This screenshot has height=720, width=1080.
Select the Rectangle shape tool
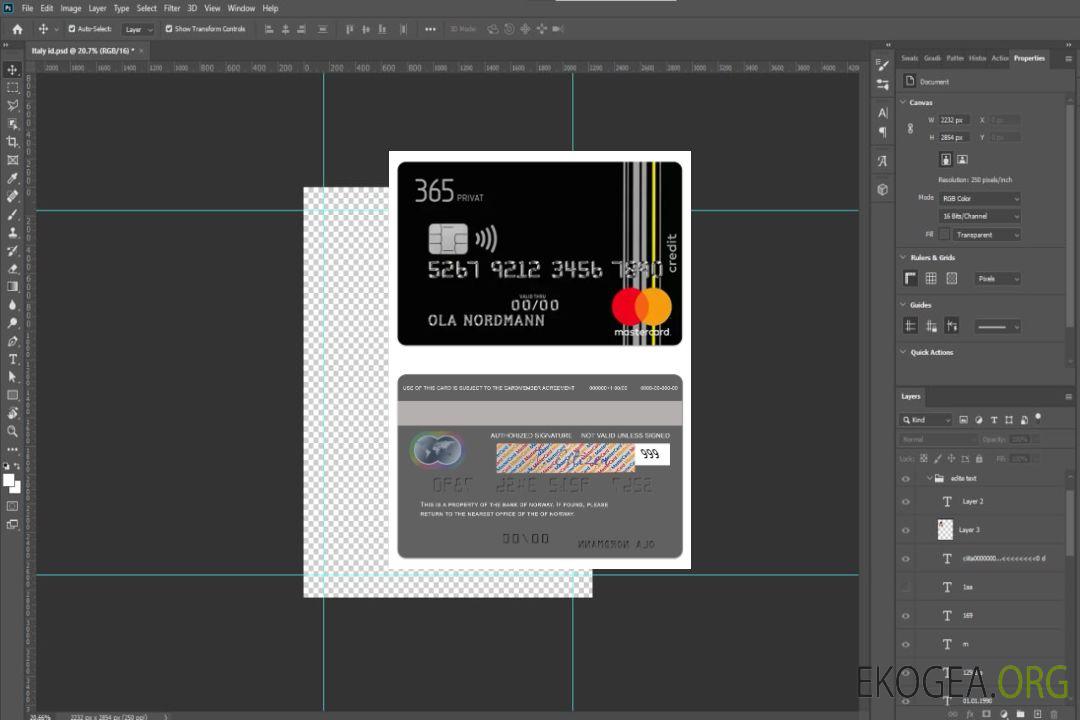(x=12, y=395)
